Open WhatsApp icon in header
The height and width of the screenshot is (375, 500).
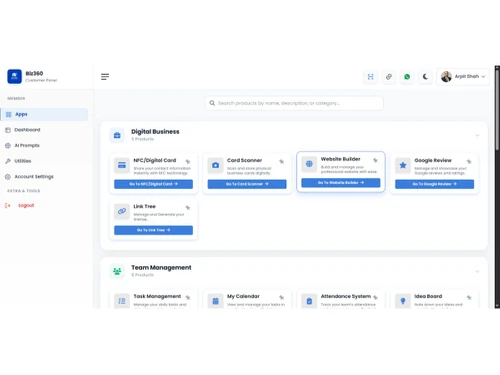tap(407, 77)
